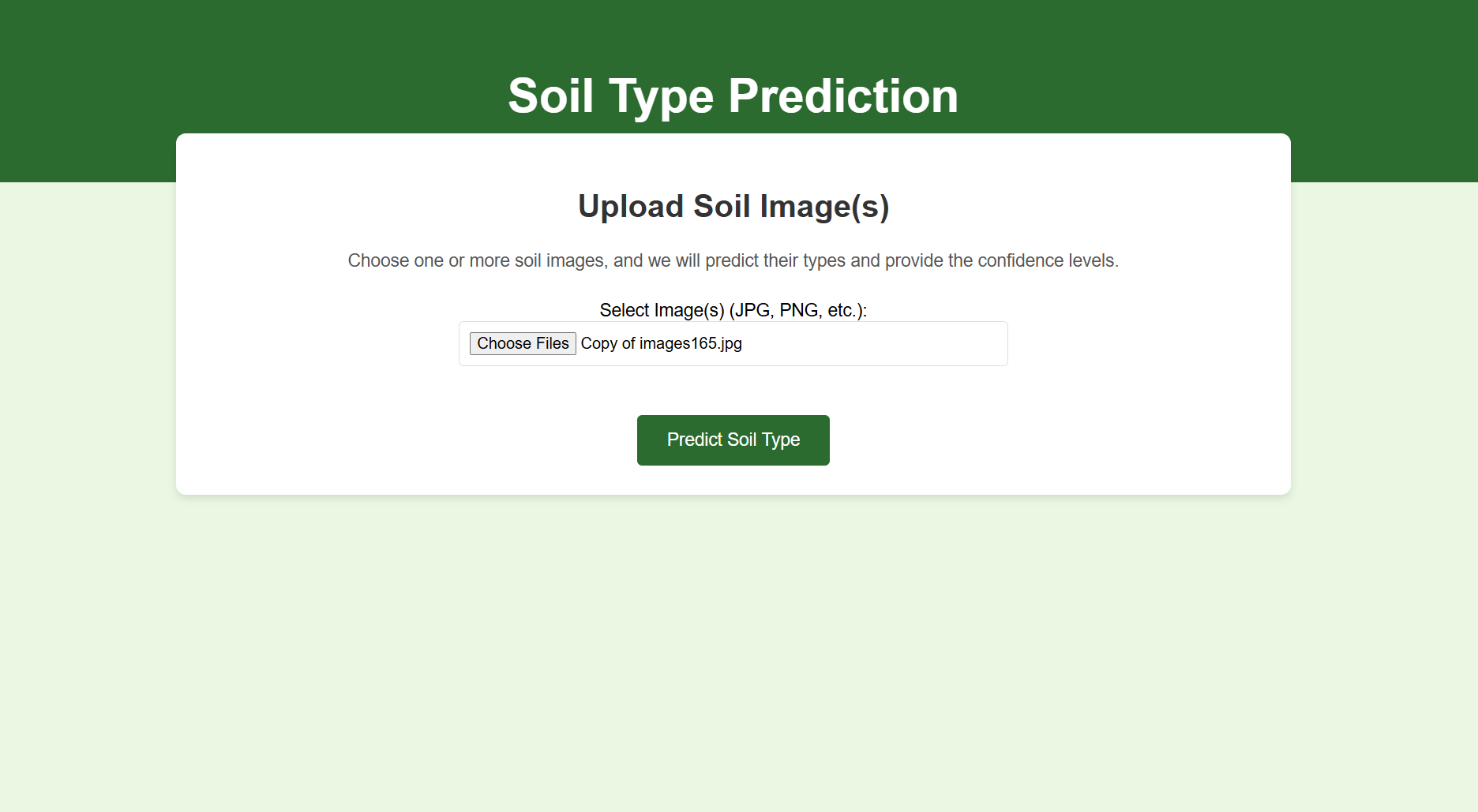Click the words soil images in the description
The image size is (1478, 812).
coord(561,260)
